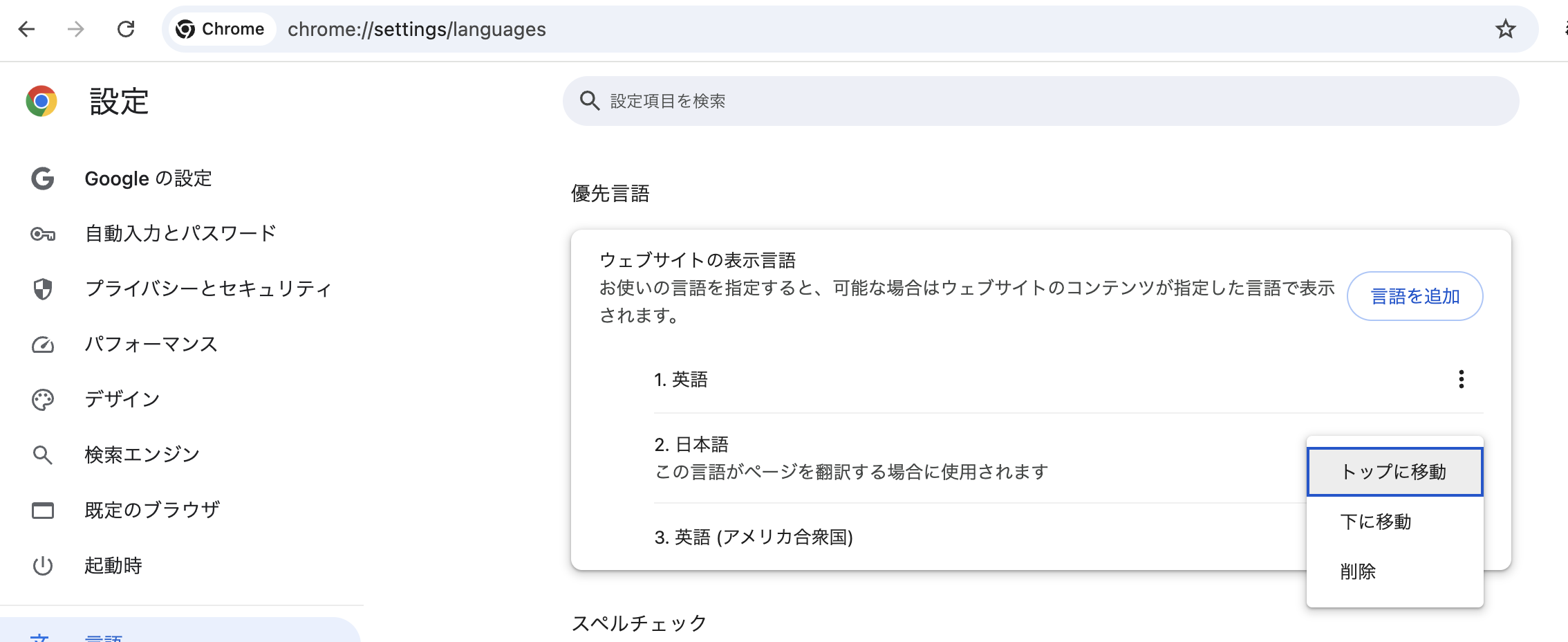Click the 言語を追加 button
This screenshot has width=1568, height=642.
tap(1415, 296)
